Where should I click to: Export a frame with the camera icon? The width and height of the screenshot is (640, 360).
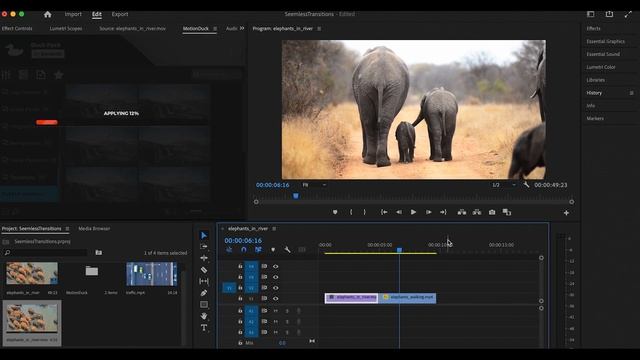click(x=492, y=212)
